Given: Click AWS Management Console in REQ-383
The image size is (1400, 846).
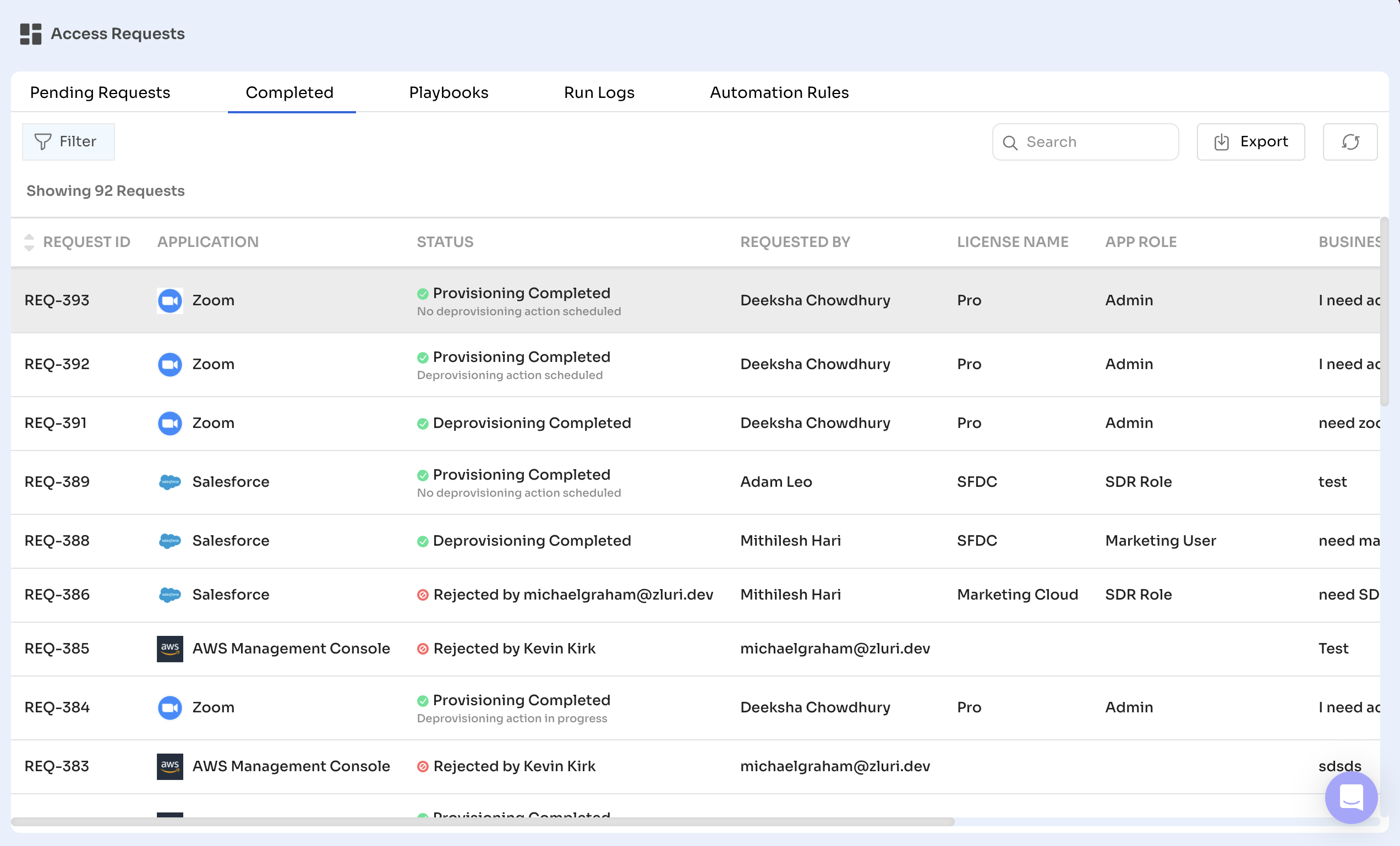Looking at the screenshot, I should (x=291, y=766).
